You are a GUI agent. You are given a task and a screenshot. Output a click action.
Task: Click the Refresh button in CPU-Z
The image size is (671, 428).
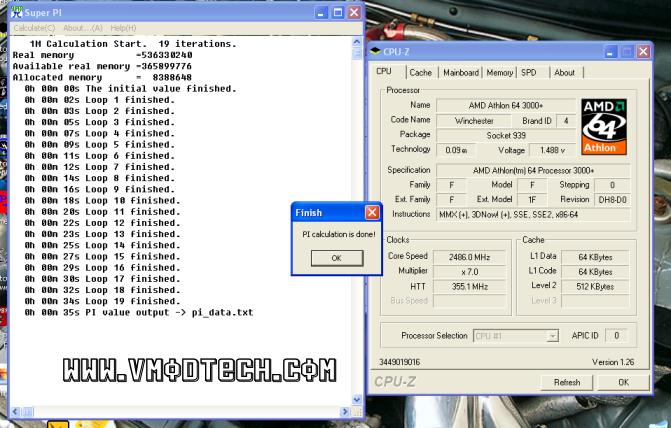(x=567, y=382)
